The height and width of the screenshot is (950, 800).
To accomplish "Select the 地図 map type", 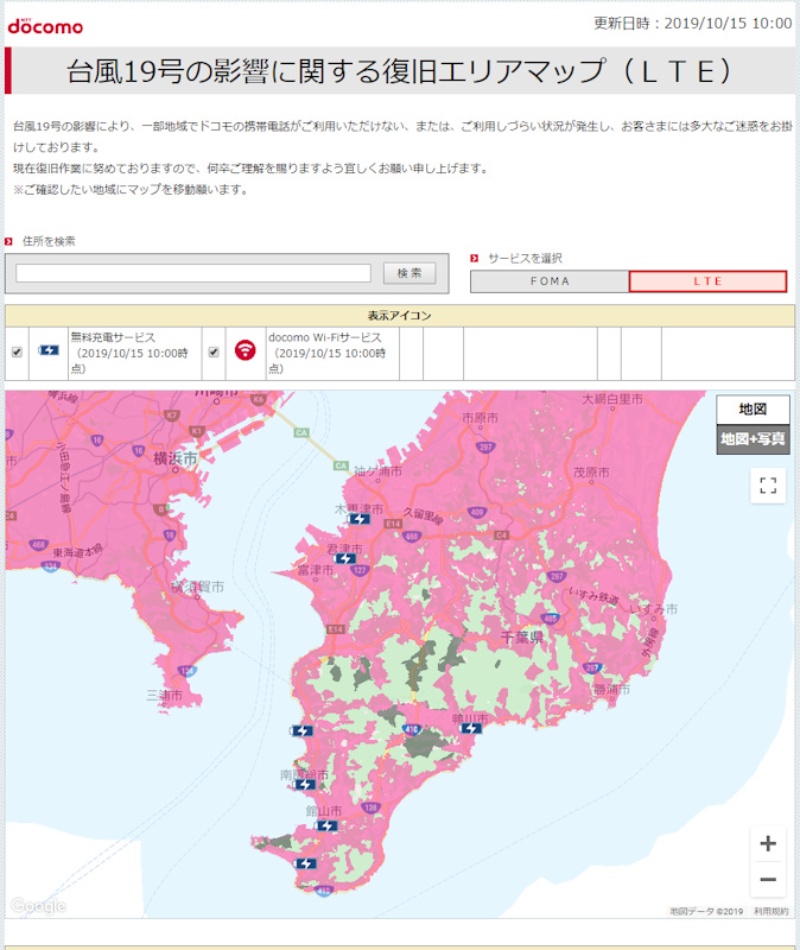I will pyautogui.click(x=752, y=409).
